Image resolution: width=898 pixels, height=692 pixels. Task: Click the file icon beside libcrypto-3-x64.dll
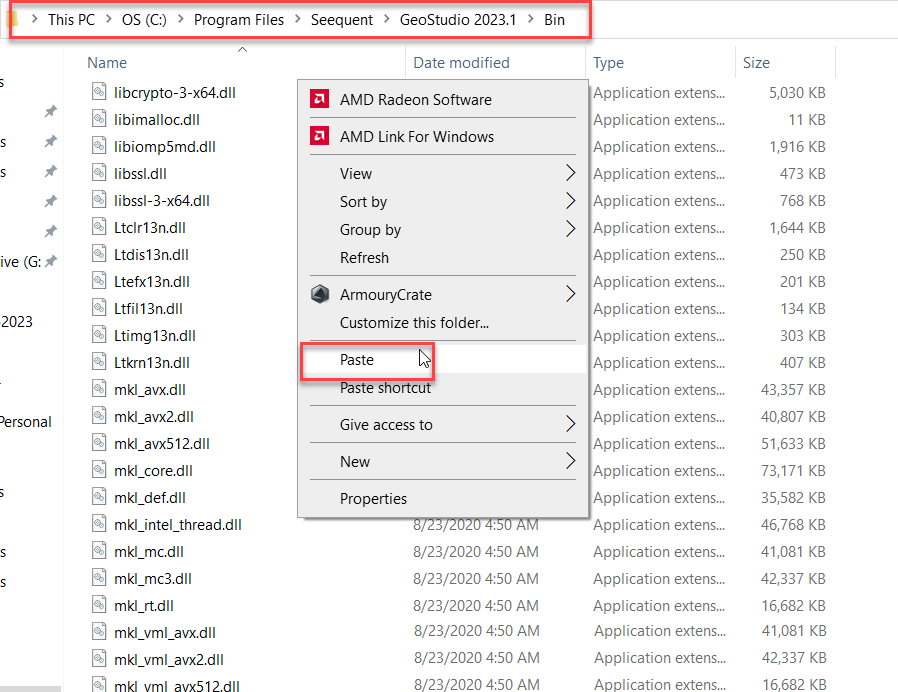[x=97, y=92]
